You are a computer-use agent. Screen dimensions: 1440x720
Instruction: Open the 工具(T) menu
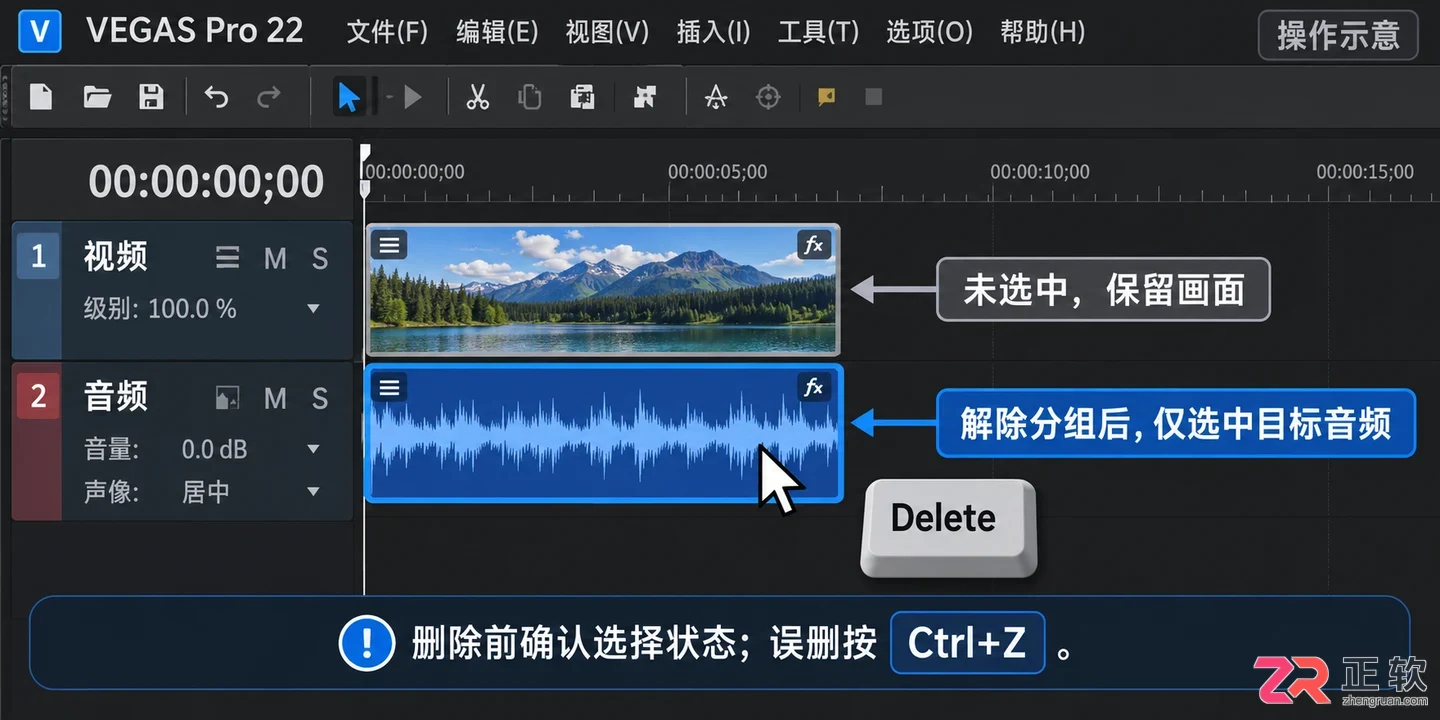818,32
